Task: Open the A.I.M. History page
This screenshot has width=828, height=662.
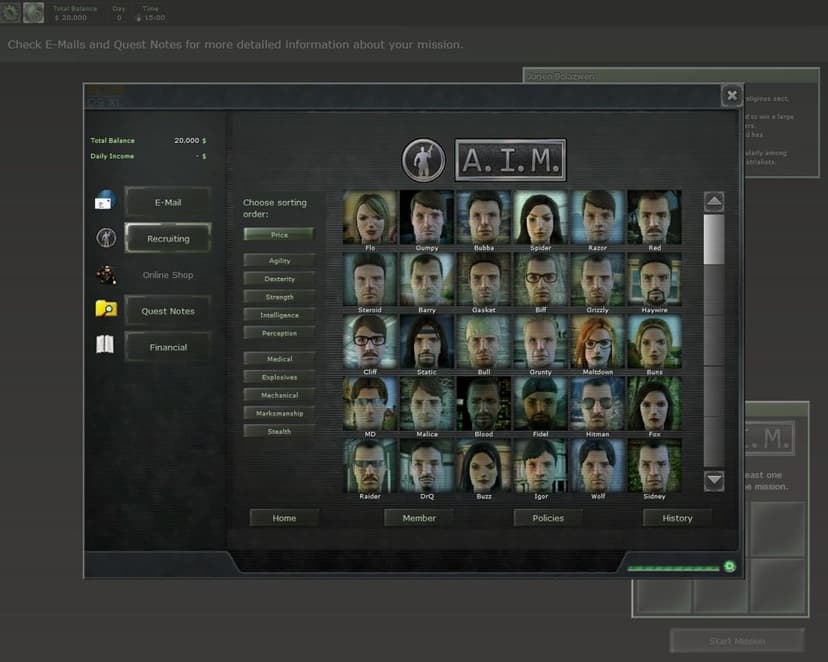Action: (x=677, y=518)
